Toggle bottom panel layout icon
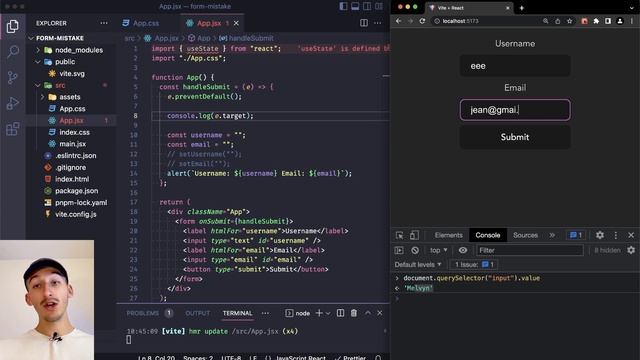The width and height of the screenshot is (640, 360). click(356, 6)
